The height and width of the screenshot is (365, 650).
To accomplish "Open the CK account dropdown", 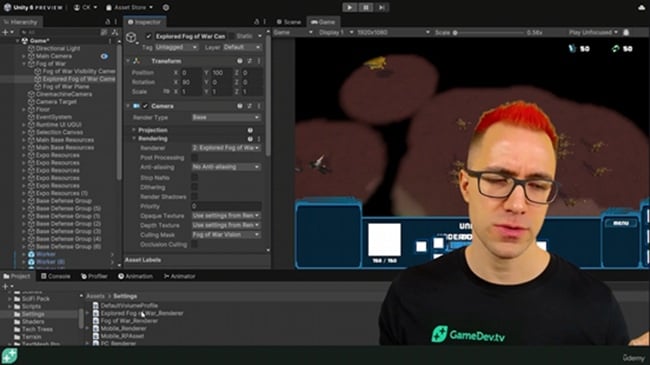I will (85, 7).
